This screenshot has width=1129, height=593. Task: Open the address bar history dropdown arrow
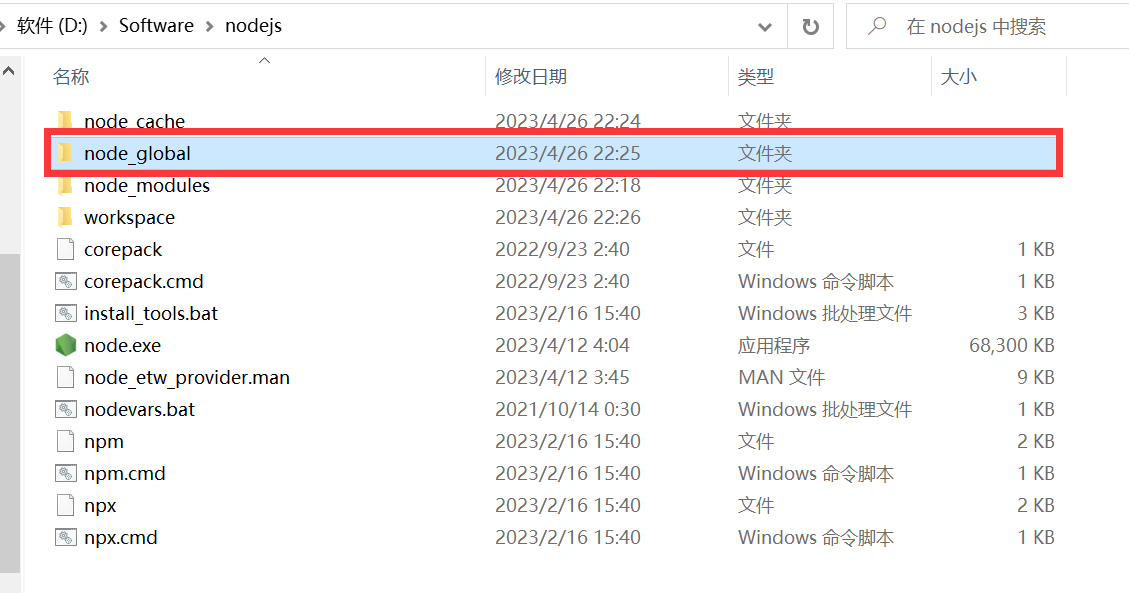(764, 25)
